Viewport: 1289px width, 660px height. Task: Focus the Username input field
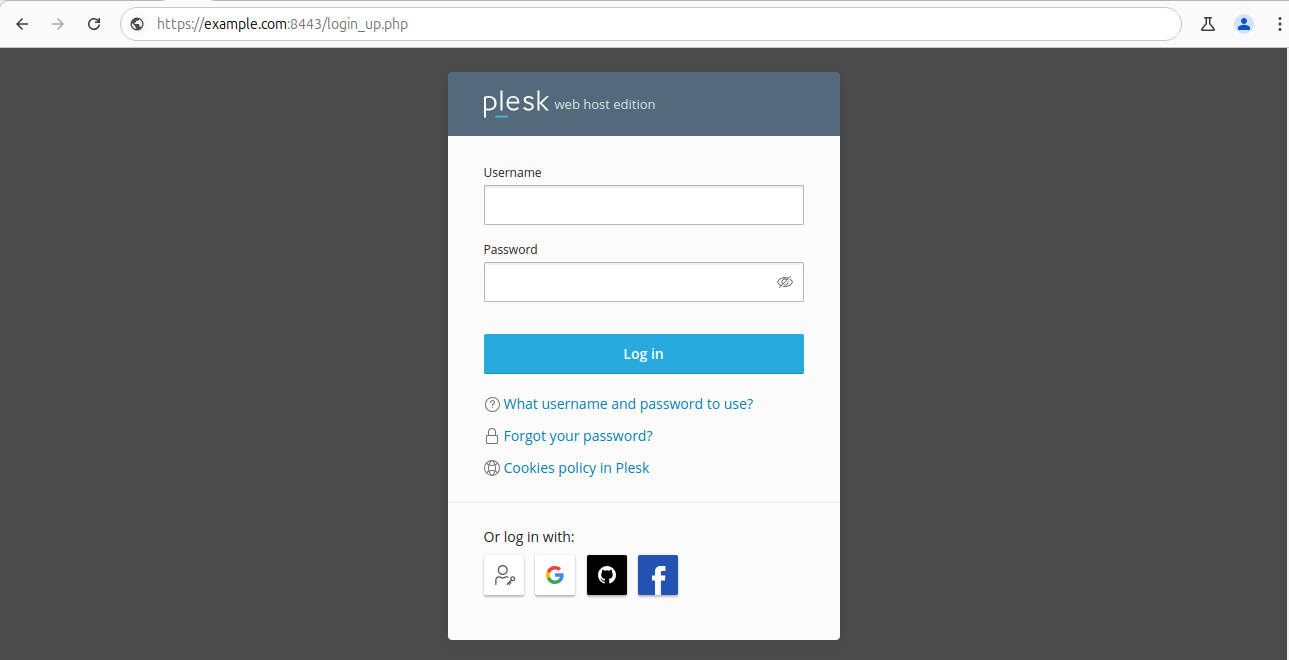click(x=643, y=205)
